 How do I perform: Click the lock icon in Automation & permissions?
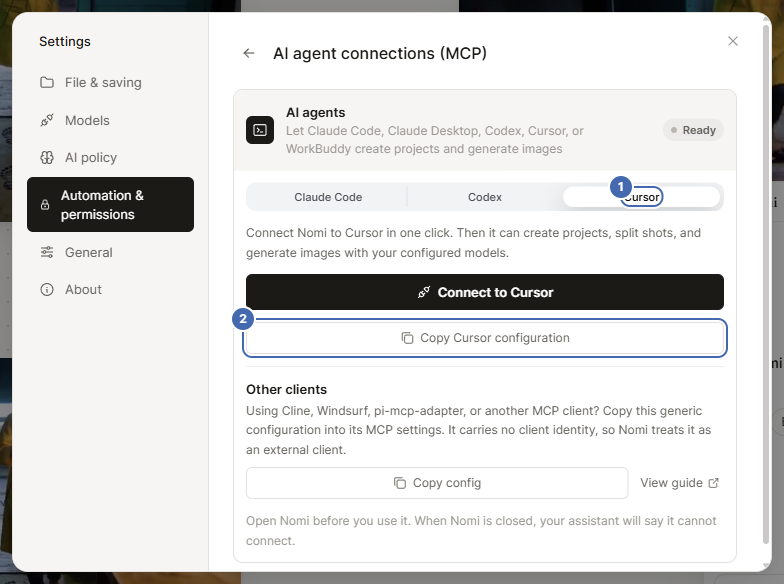point(45,204)
